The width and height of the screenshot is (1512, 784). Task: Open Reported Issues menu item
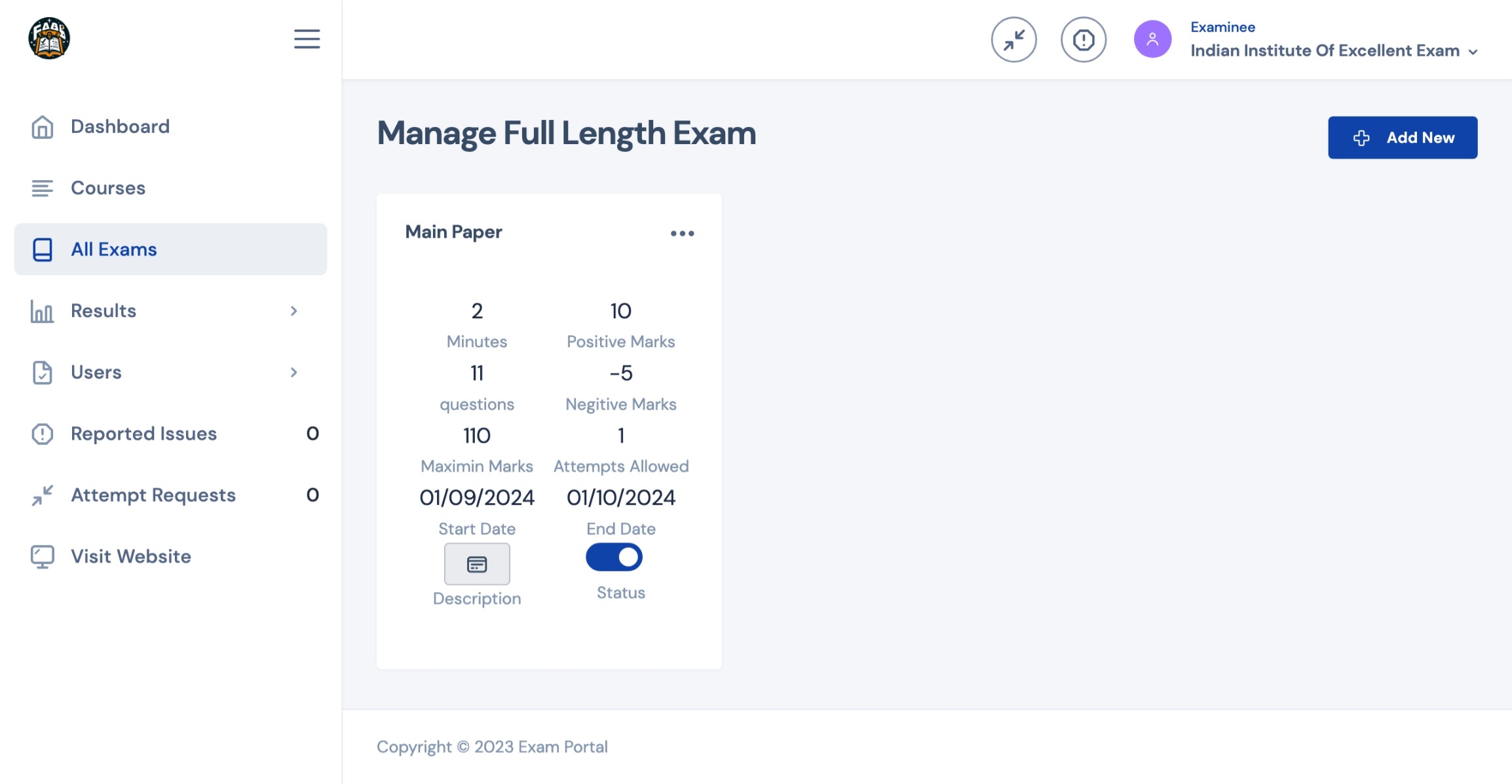point(143,434)
